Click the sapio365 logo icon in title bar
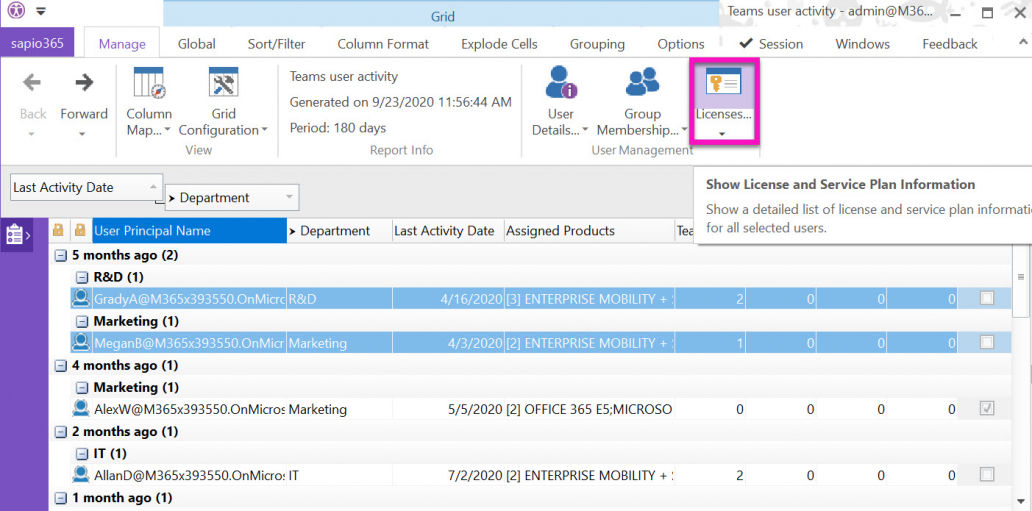This screenshot has height=511, width=1032. (x=15, y=11)
